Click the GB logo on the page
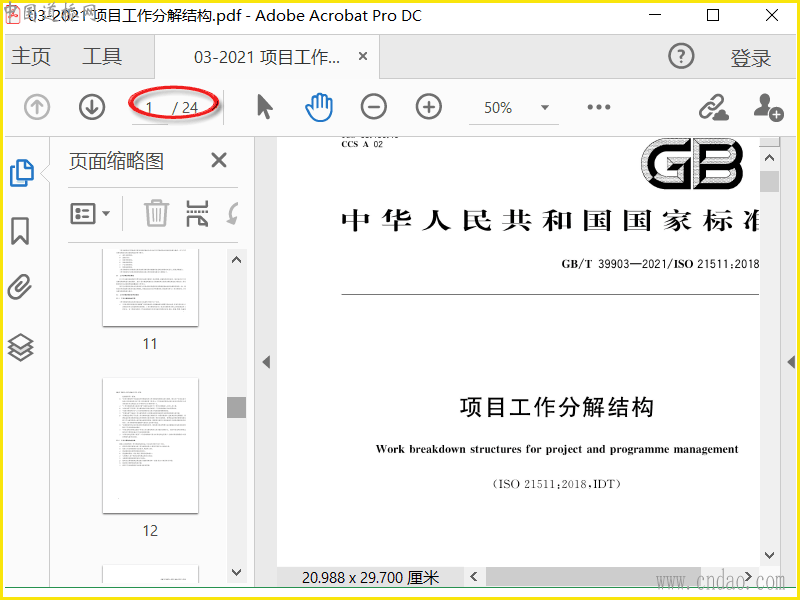 (x=692, y=163)
